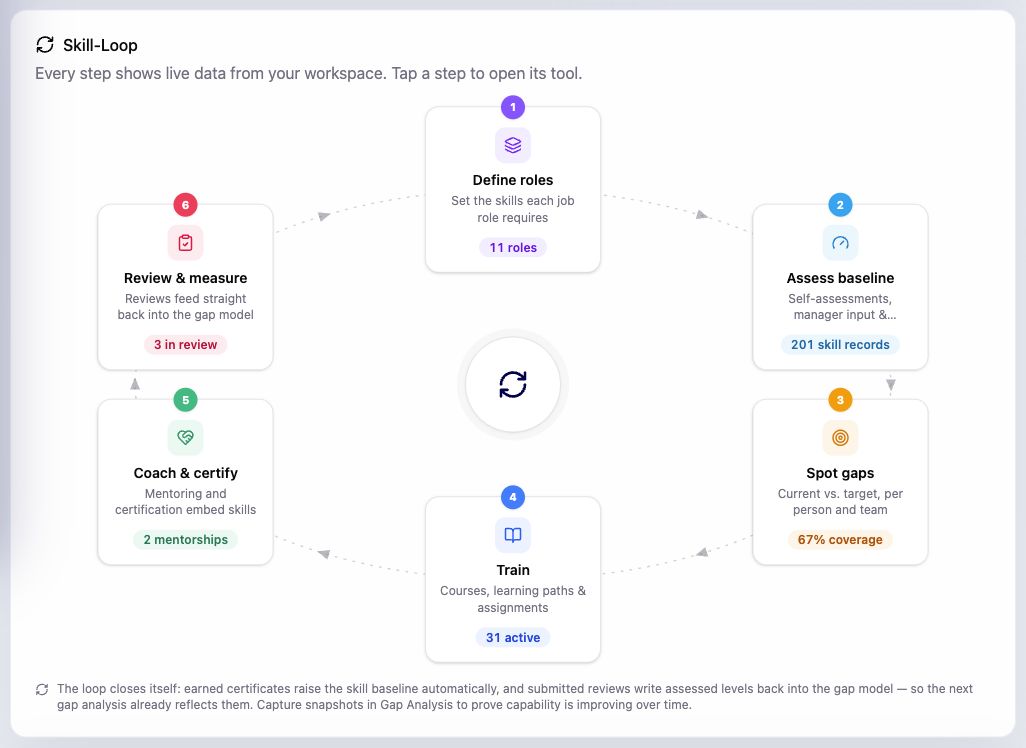This screenshot has width=1026, height=748.
Task: Open the Define roles layers icon
Action: [x=513, y=145]
